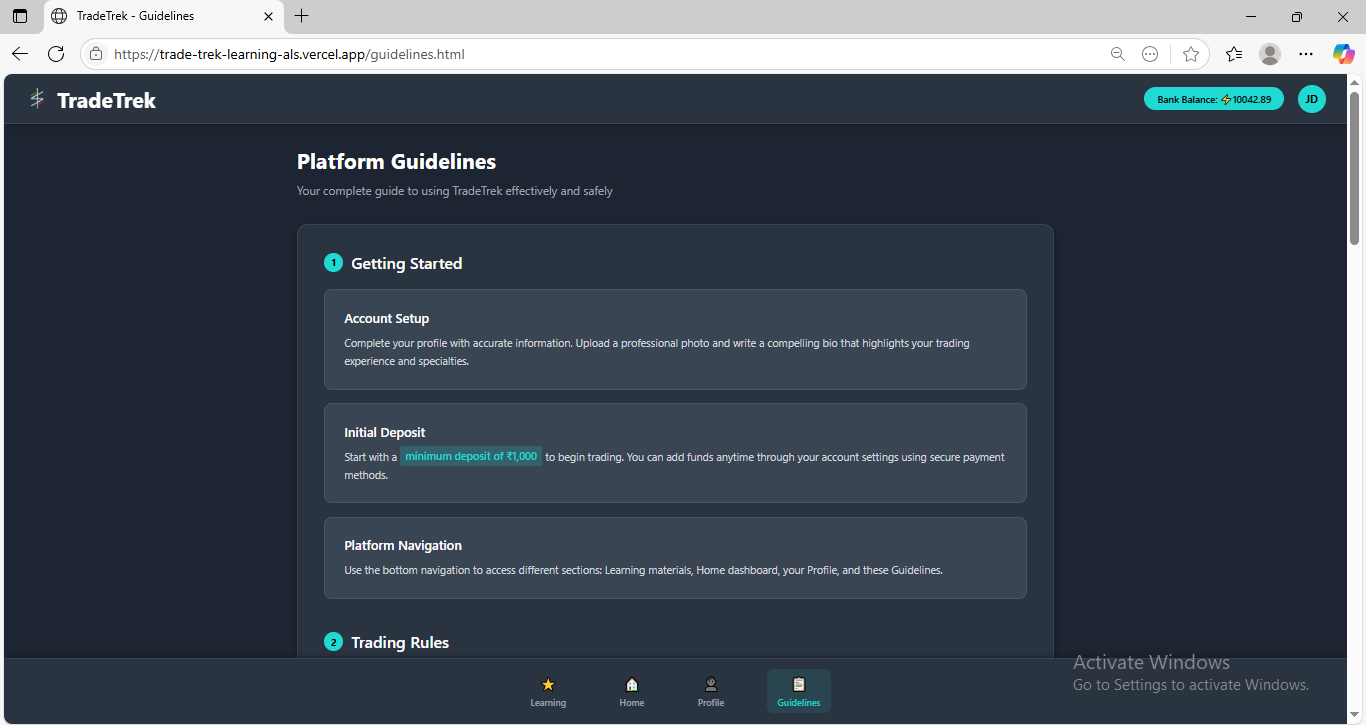The height and width of the screenshot is (725, 1366).
Task: Open the Learning star icon
Action: coord(548,685)
